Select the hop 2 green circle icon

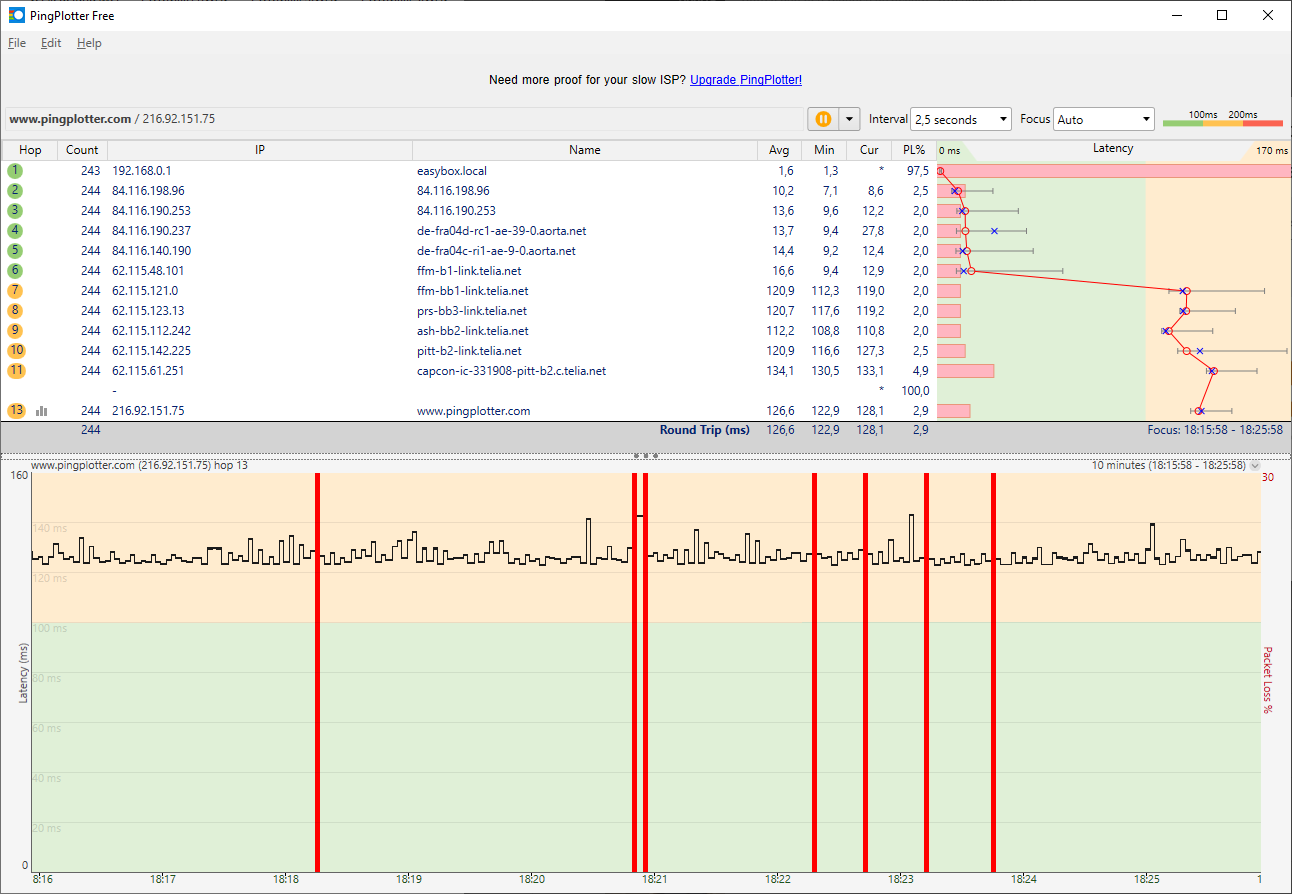point(15,191)
